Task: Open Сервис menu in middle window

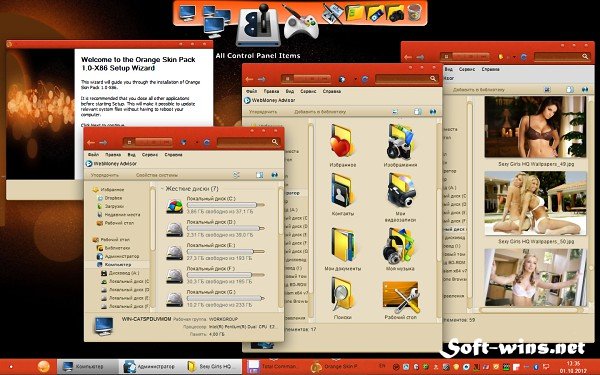Action: [x=308, y=91]
